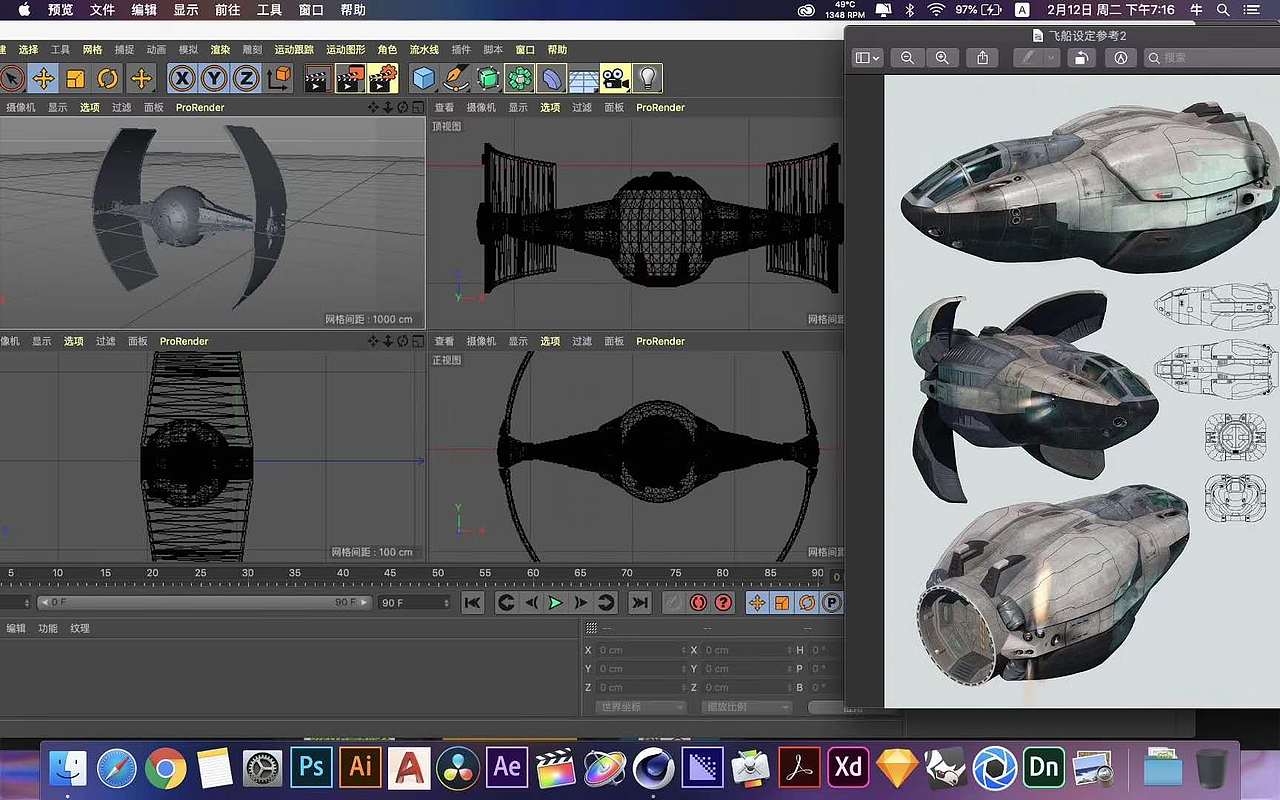Image resolution: width=1280 pixels, height=800 pixels.
Task: Click the X position coordinate field
Action: tap(640, 650)
